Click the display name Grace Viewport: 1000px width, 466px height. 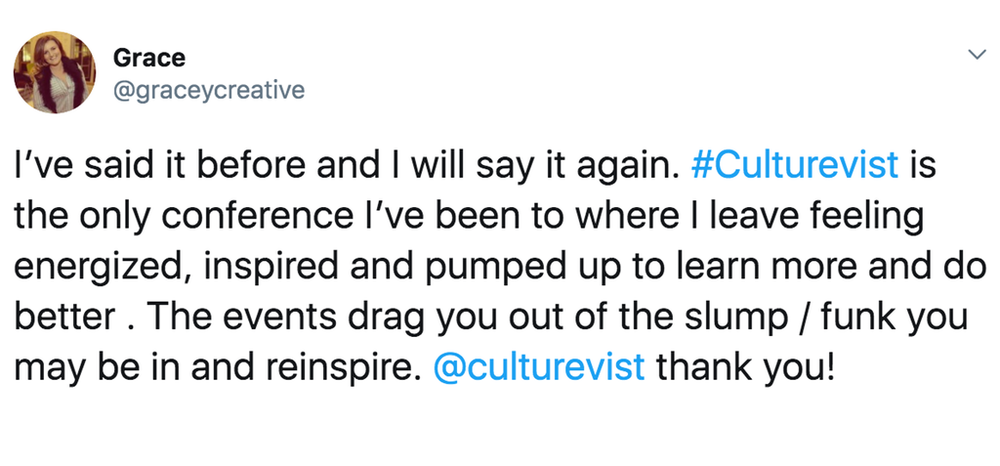(x=149, y=58)
